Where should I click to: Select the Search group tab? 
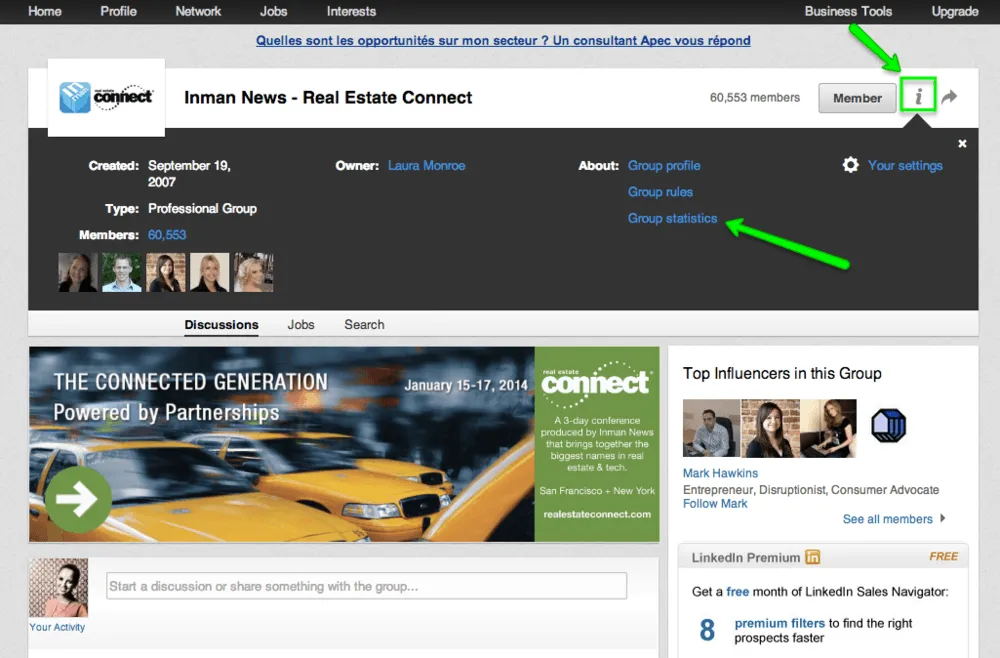[364, 325]
